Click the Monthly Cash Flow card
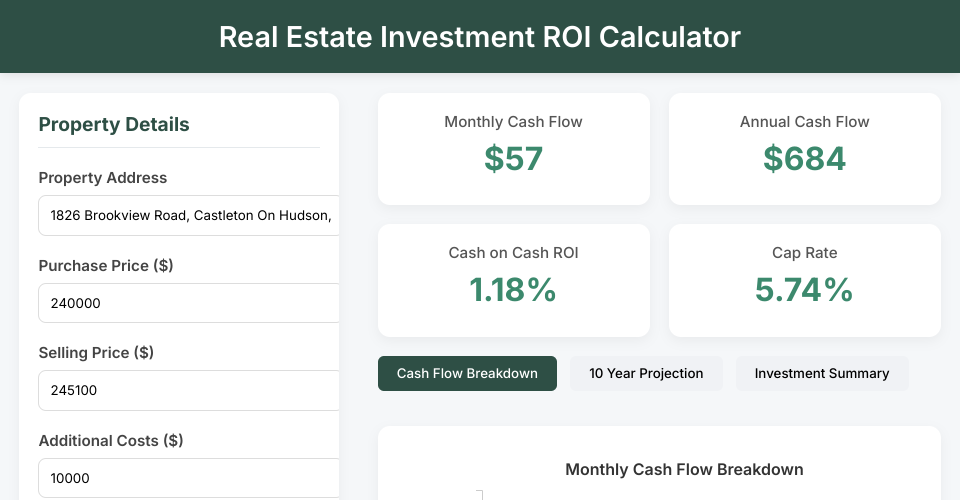960x500 pixels. pos(513,149)
